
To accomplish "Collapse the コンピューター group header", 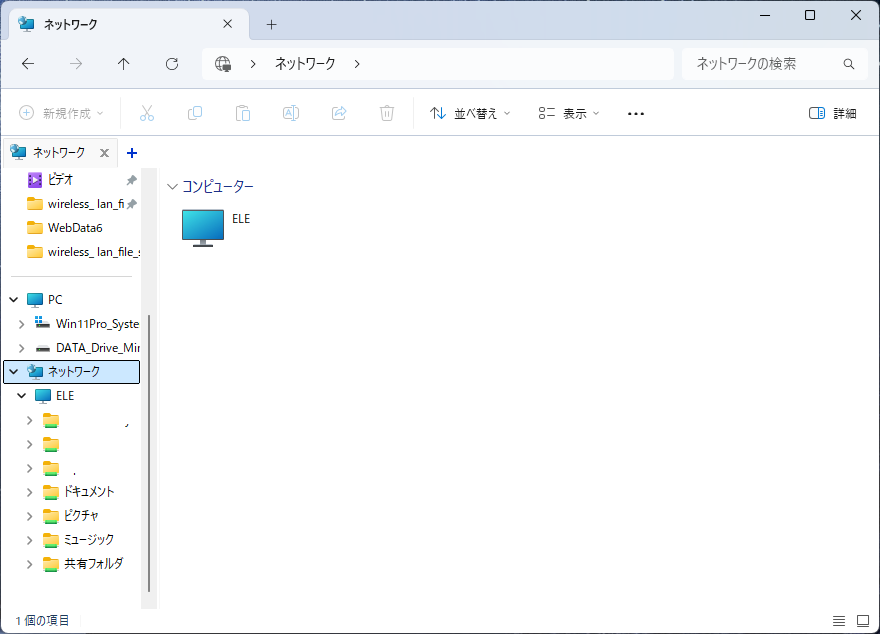I will [173, 187].
